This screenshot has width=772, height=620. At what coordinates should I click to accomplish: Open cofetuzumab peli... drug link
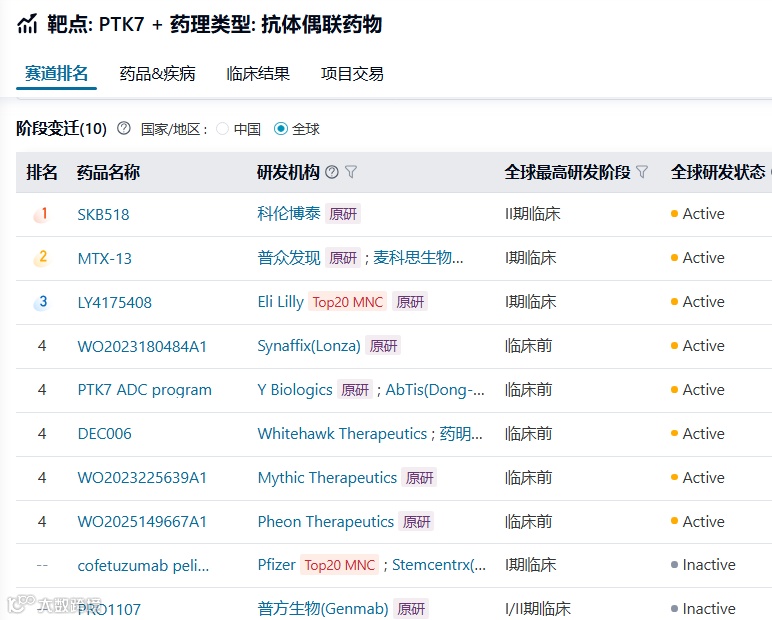pyautogui.click(x=143, y=565)
